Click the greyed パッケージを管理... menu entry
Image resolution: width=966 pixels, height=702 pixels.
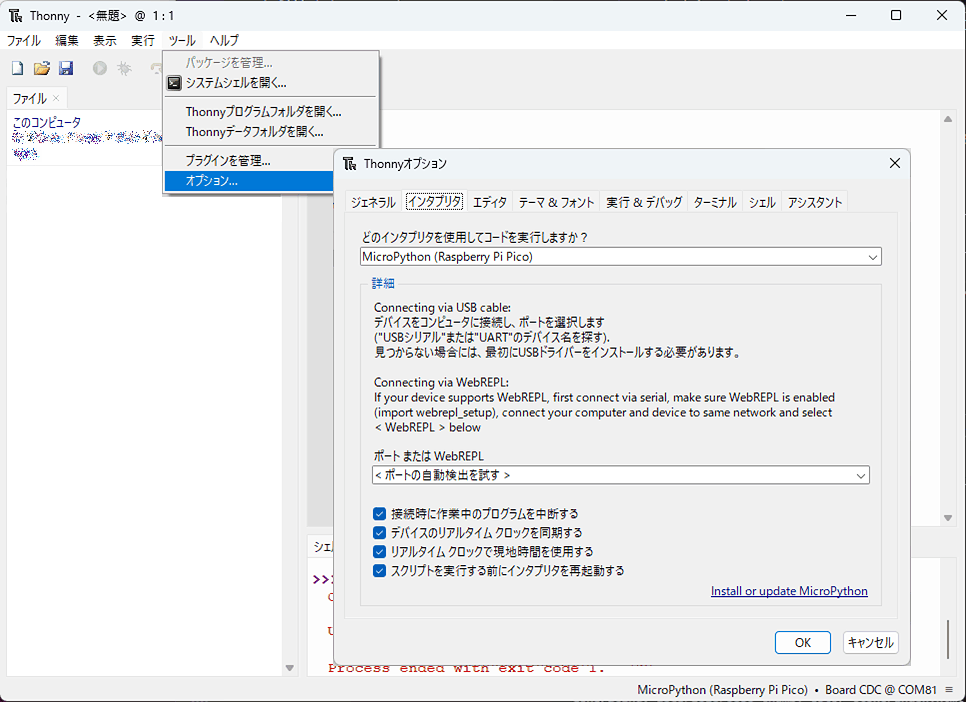pos(270,63)
